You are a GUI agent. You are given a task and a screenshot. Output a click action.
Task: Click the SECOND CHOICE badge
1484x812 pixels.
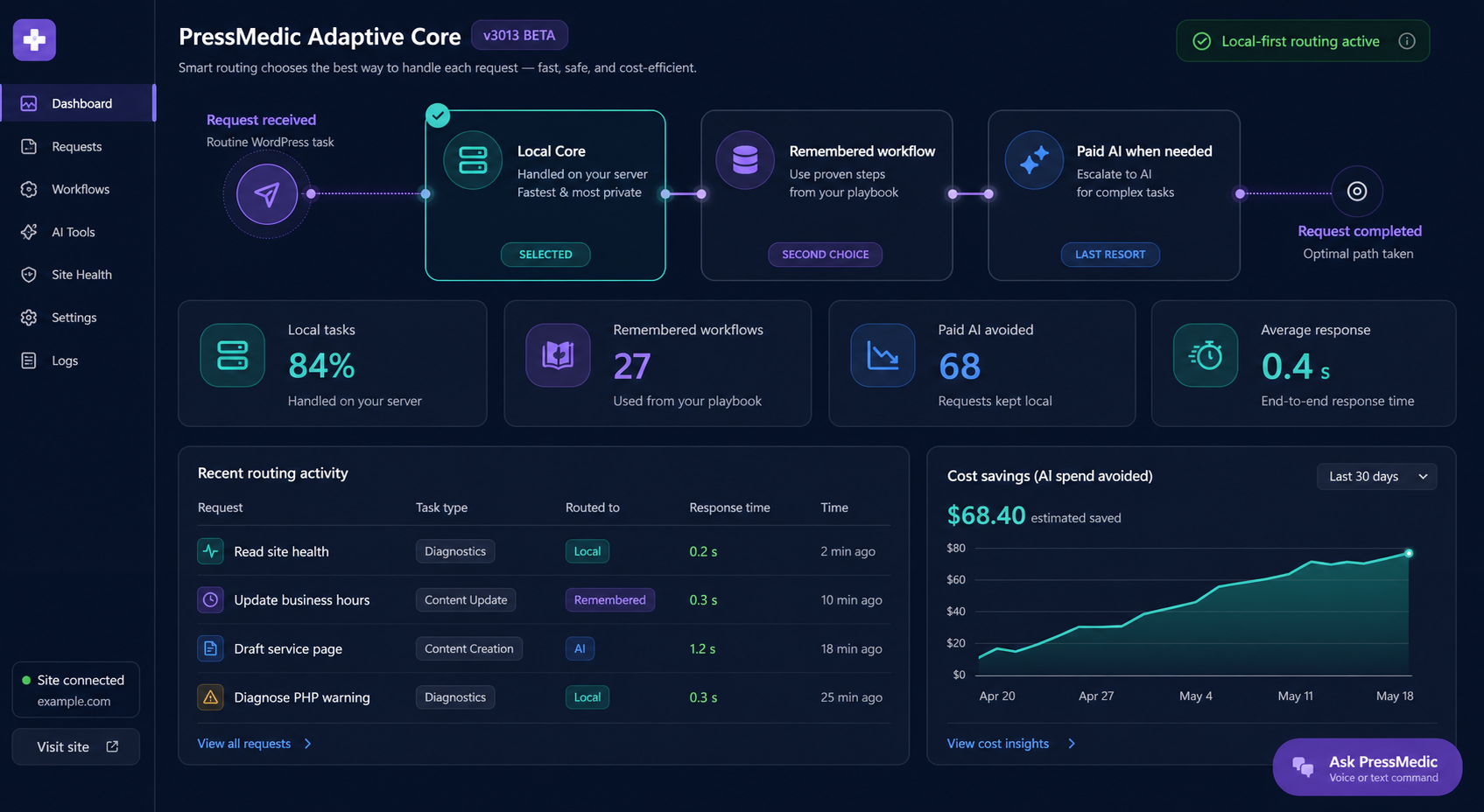click(x=826, y=255)
